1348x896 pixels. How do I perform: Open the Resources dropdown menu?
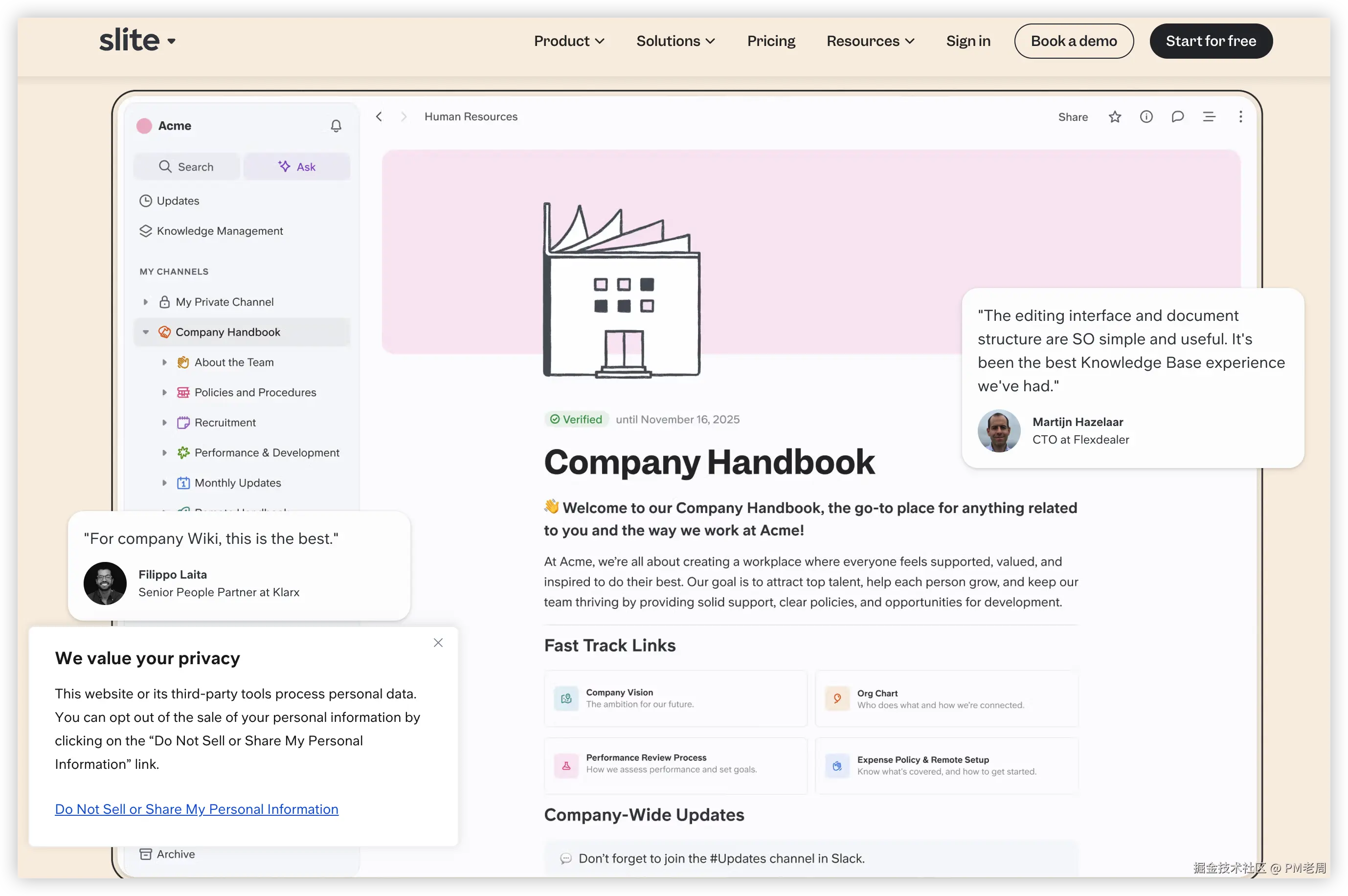[x=870, y=41]
